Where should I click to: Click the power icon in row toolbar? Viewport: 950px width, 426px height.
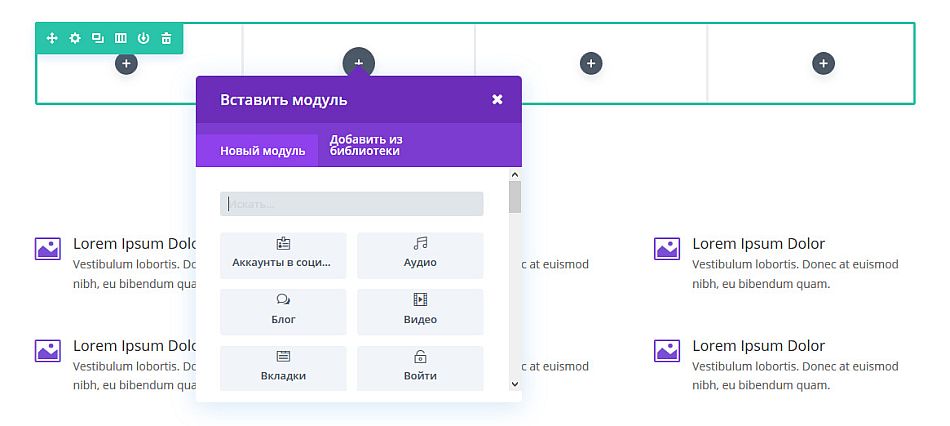143,38
